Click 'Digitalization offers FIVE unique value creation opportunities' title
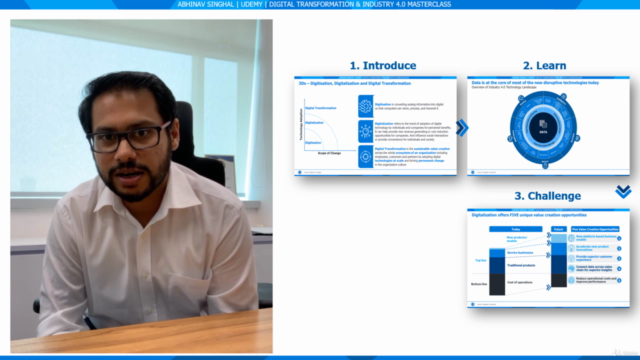 [529, 215]
